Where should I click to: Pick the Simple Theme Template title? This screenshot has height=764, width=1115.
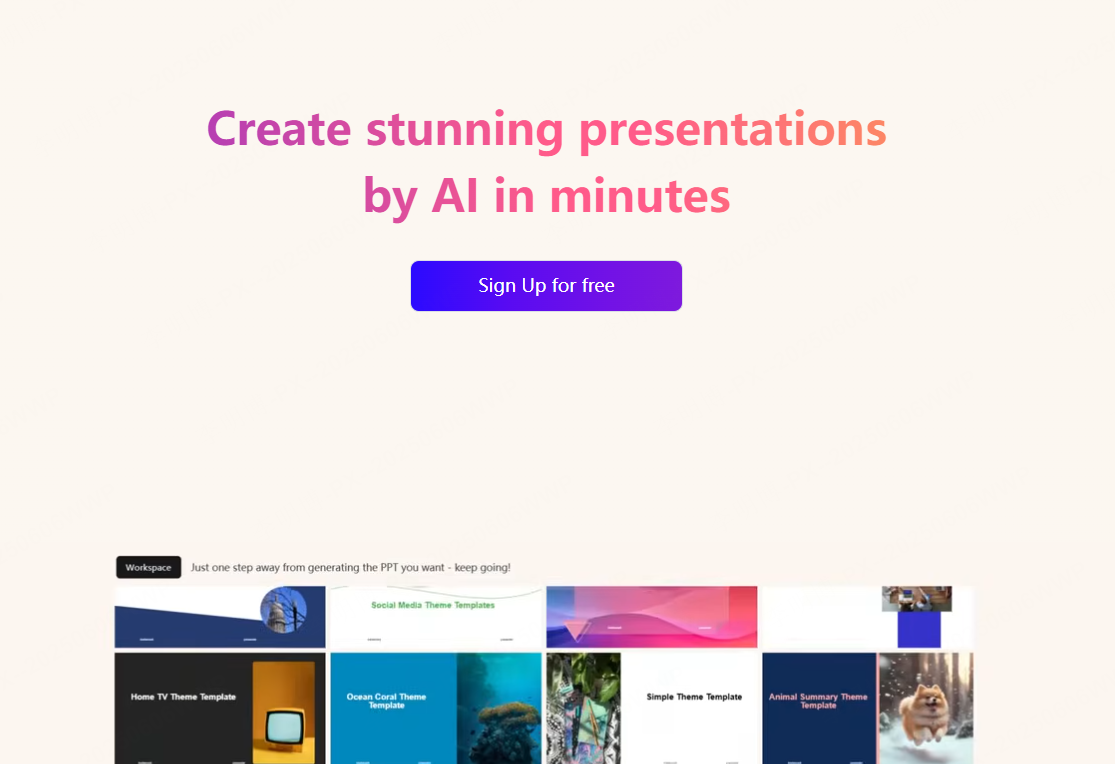[x=694, y=697]
